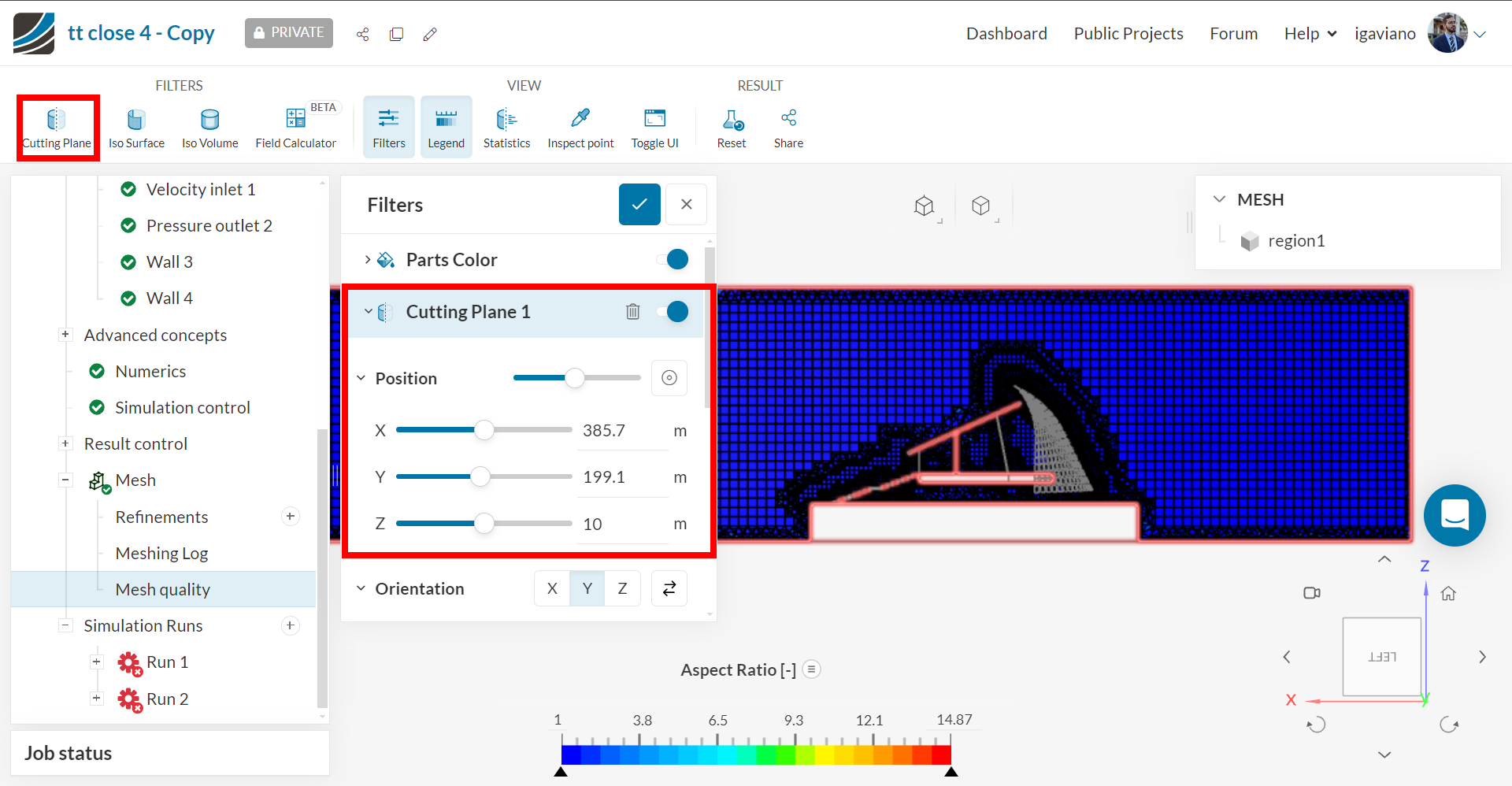
Task: Select the Iso Volume tool
Action: point(209,126)
